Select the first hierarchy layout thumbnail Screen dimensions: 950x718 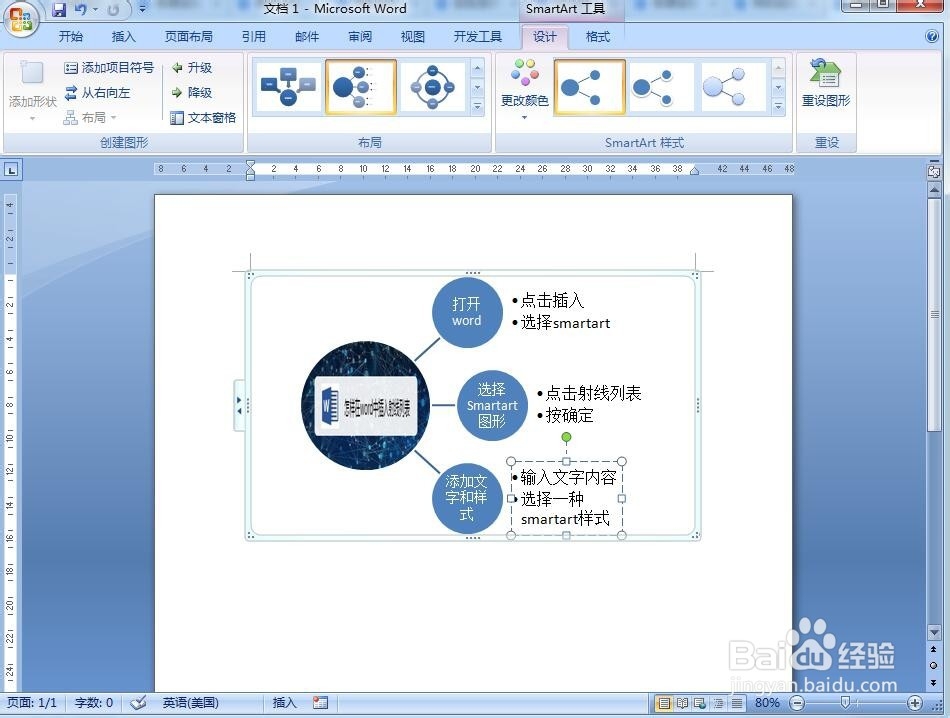point(288,87)
